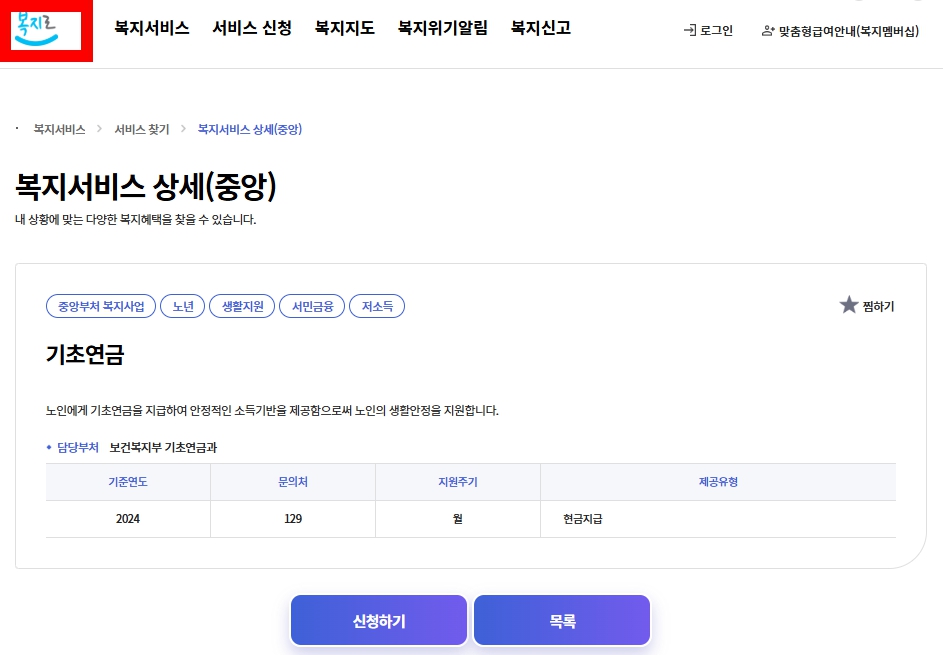943x655 pixels.
Task: Click the 기초연금 service title
Action: pyautogui.click(x=85, y=354)
